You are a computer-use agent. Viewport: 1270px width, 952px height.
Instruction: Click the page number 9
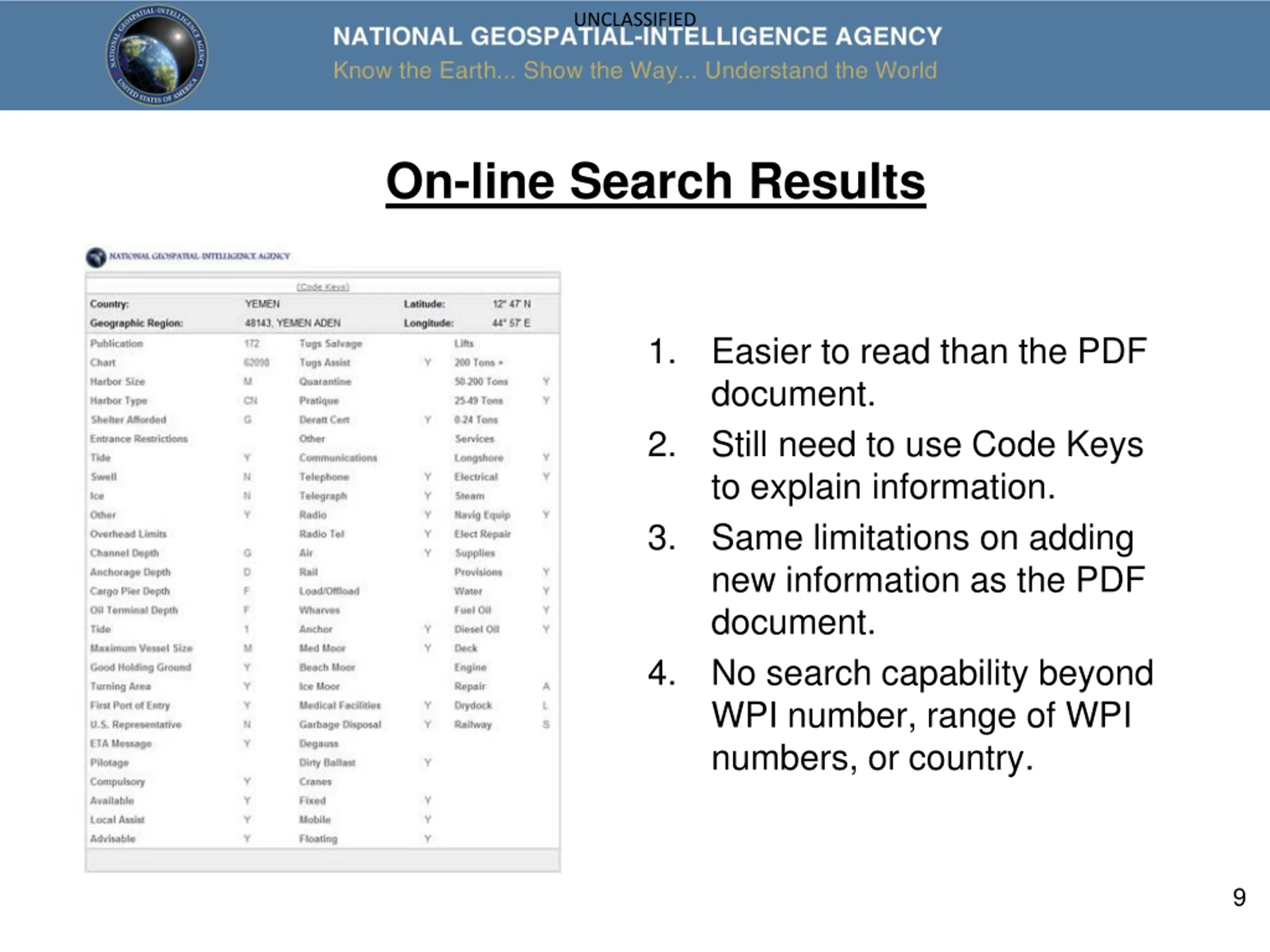tap(1240, 897)
